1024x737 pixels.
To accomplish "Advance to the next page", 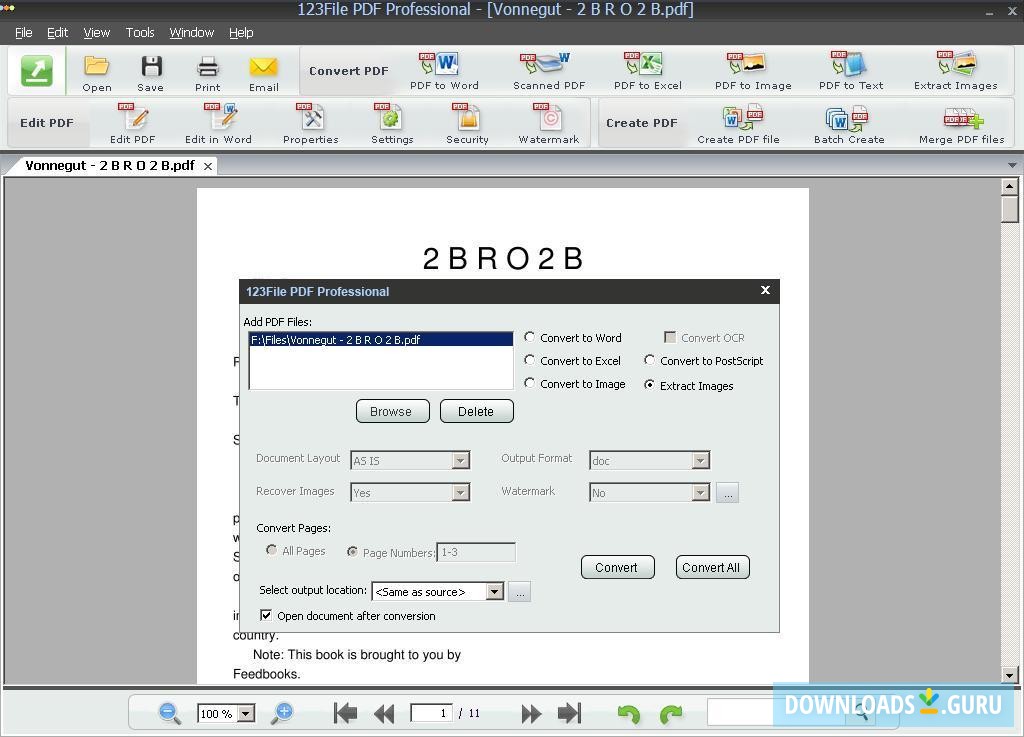I will (531, 713).
